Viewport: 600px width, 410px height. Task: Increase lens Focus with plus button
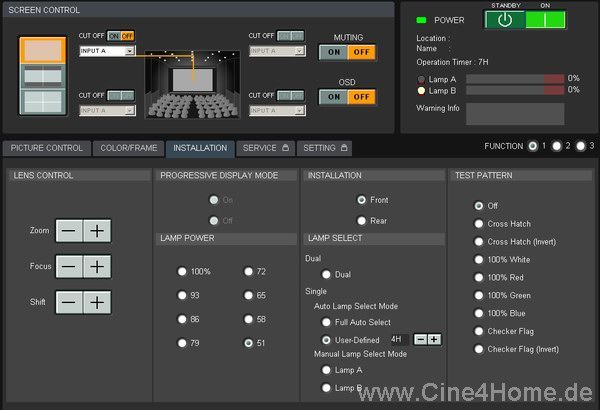(x=97, y=267)
